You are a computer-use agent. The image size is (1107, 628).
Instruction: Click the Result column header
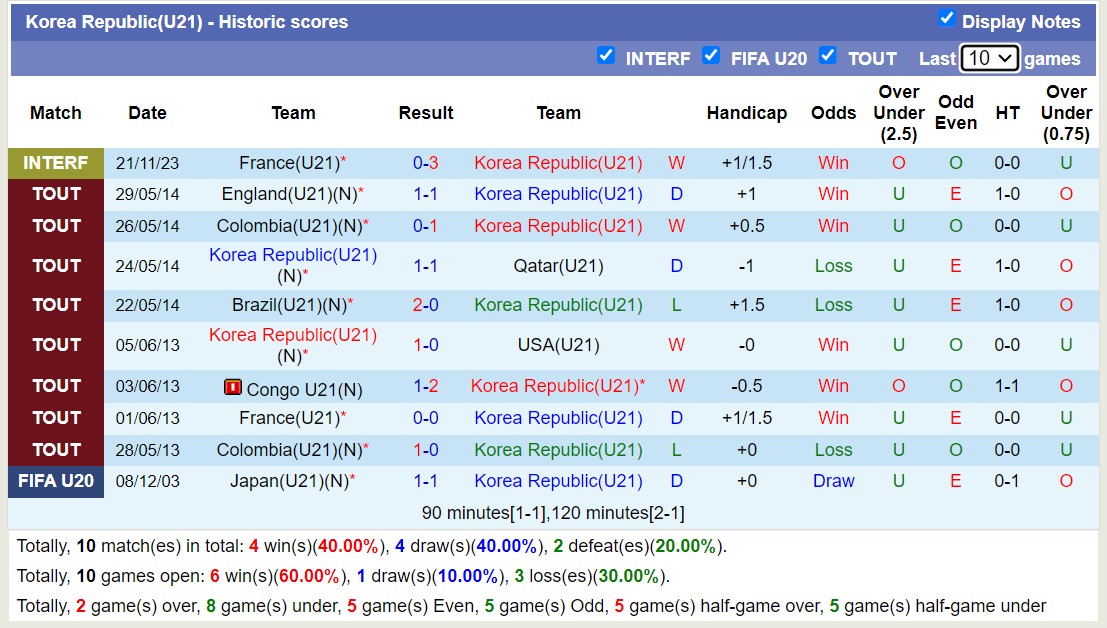pyautogui.click(x=426, y=113)
